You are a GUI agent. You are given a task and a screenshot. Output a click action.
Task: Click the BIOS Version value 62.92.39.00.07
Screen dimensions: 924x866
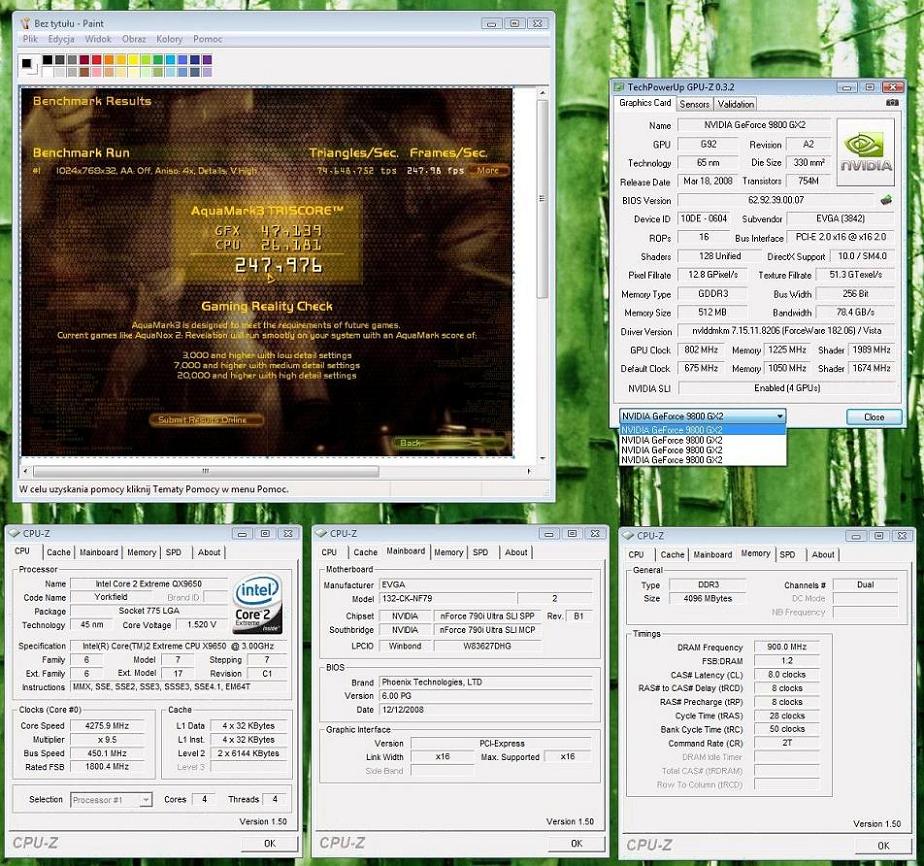(x=776, y=200)
